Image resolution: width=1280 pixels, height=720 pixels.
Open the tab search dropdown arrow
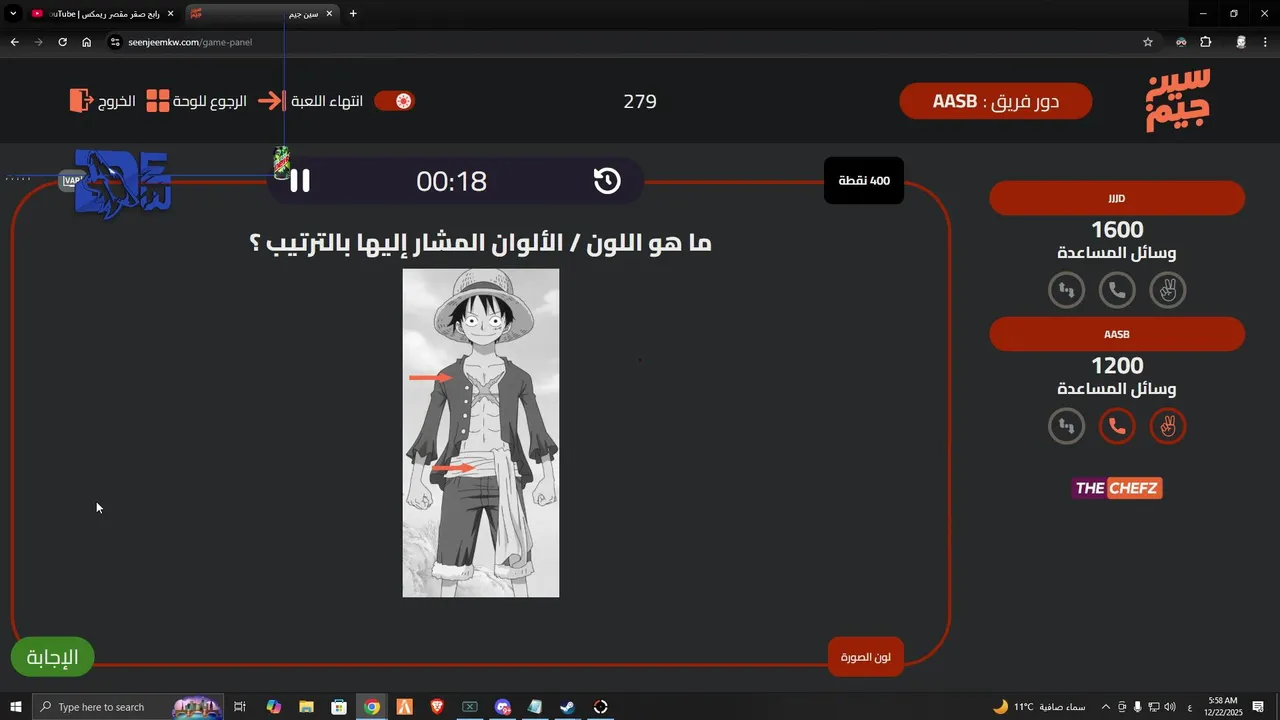pos(14,14)
